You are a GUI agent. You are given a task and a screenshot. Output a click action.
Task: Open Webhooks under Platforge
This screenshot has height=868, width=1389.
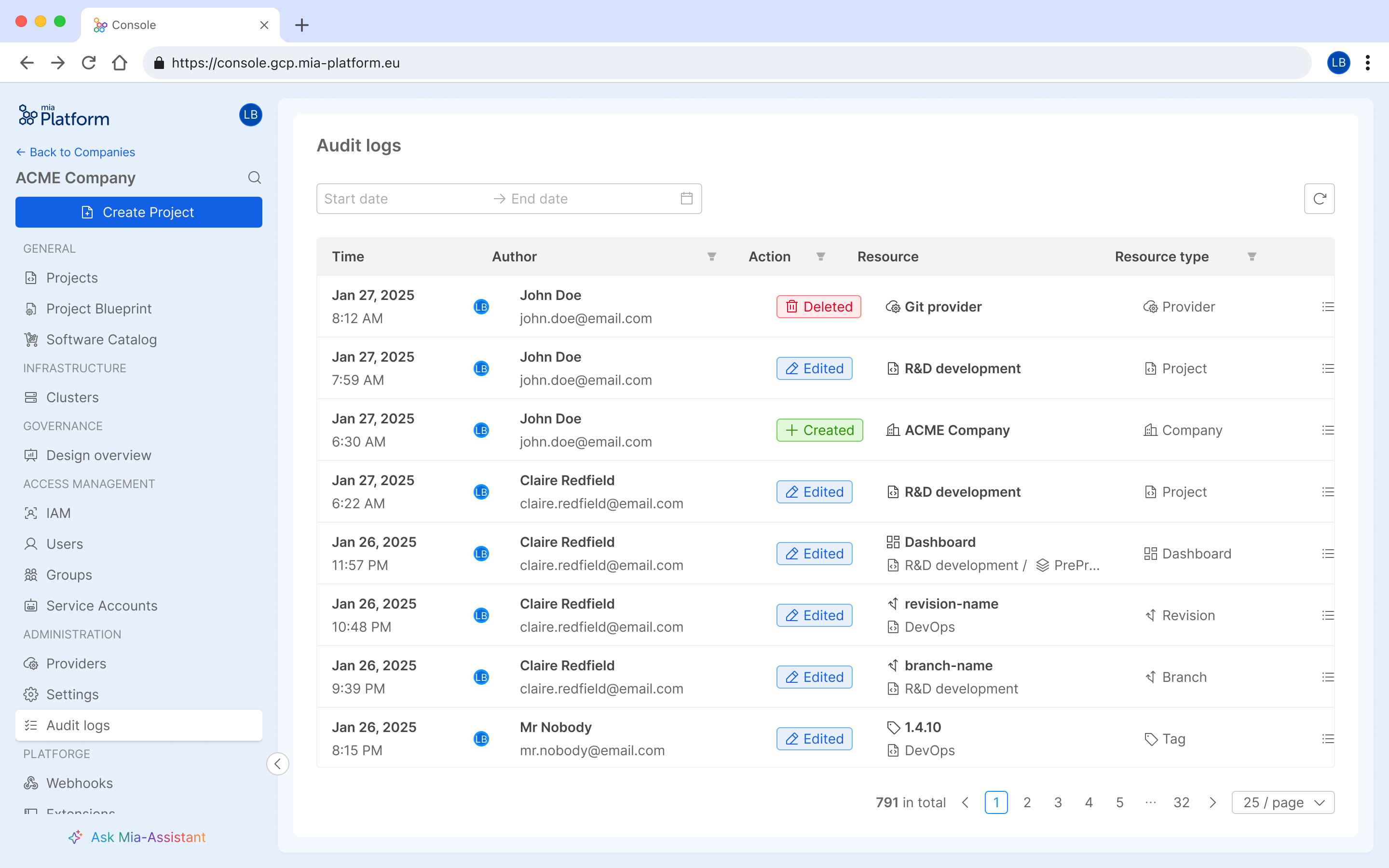coord(79,783)
